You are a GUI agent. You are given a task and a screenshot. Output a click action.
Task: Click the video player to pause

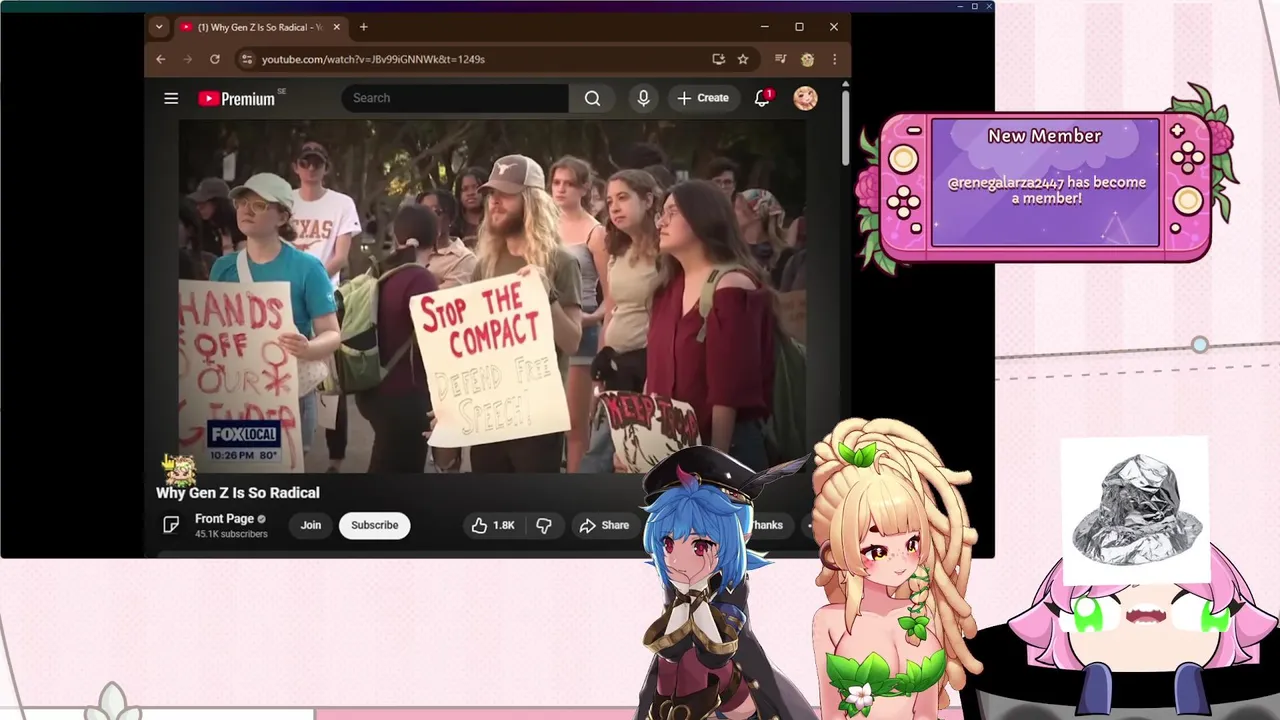[492, 296]
